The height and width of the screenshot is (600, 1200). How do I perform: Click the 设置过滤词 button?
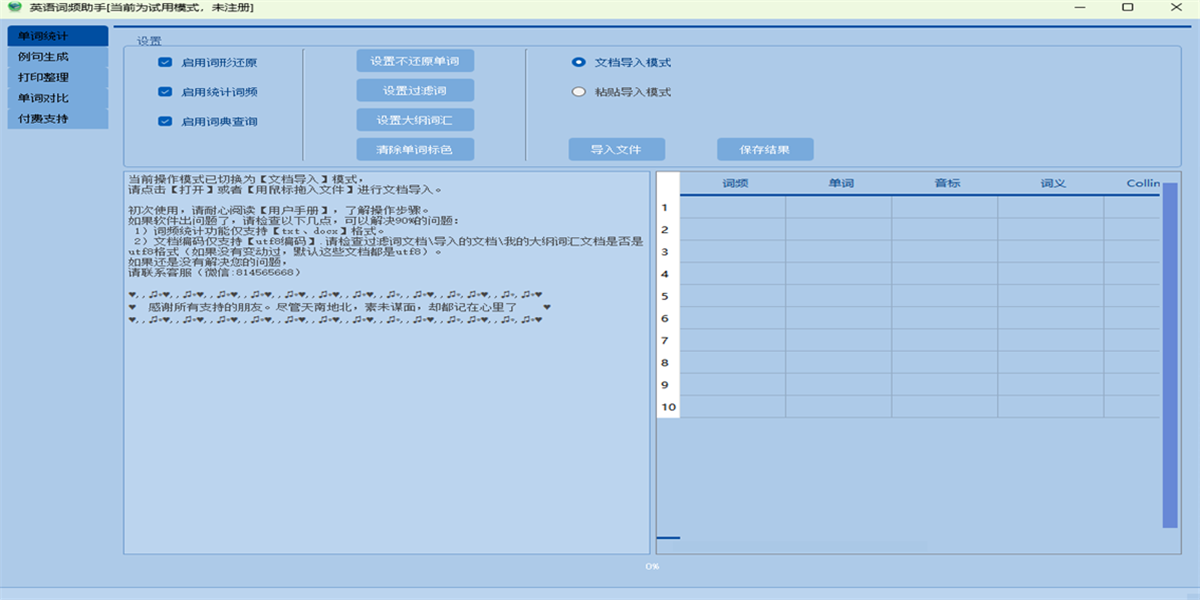tap(415, 90)
